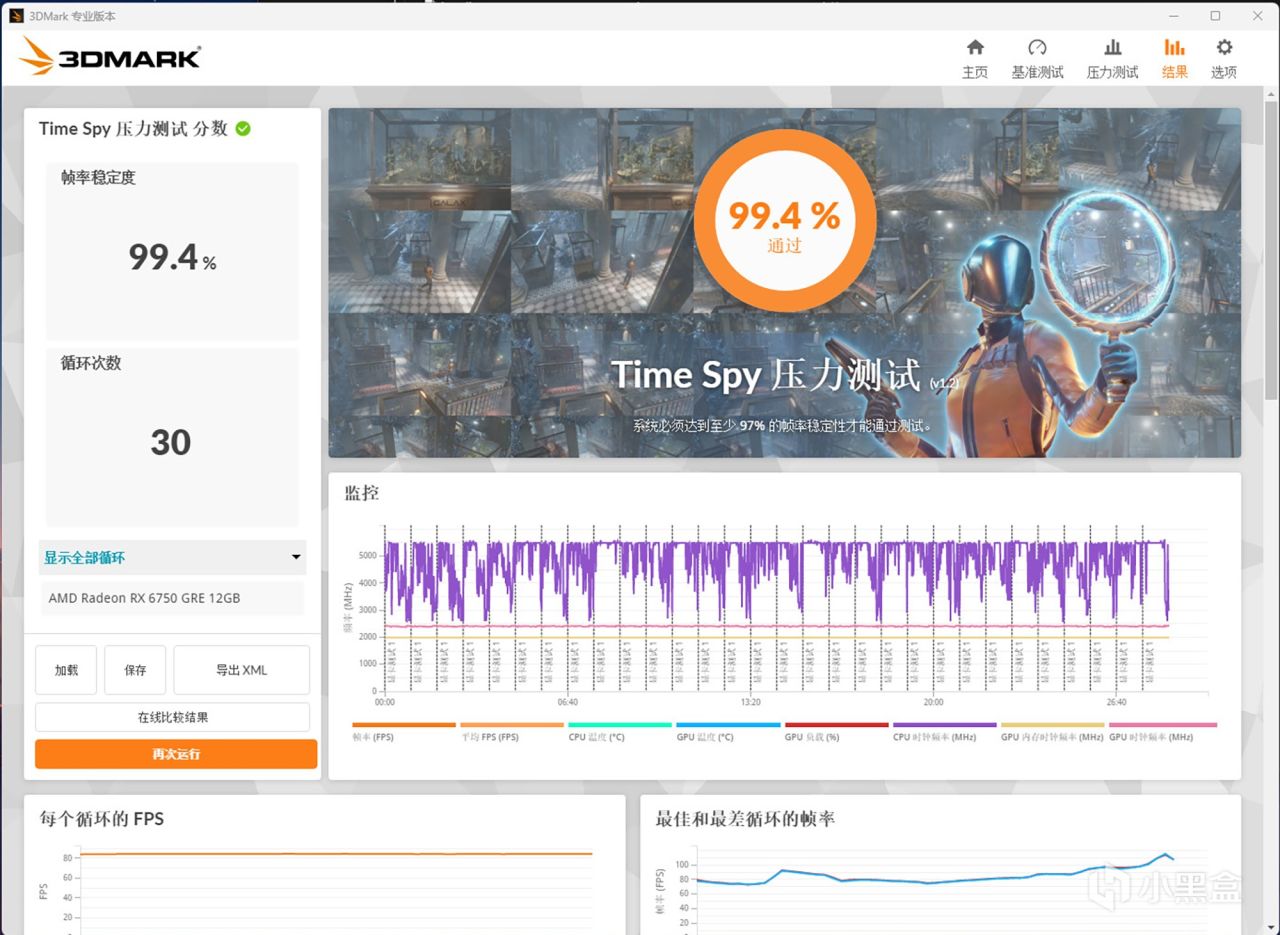Click the 每个循环的 FPS heading
1280x935 pixels.
coord(102,818)
